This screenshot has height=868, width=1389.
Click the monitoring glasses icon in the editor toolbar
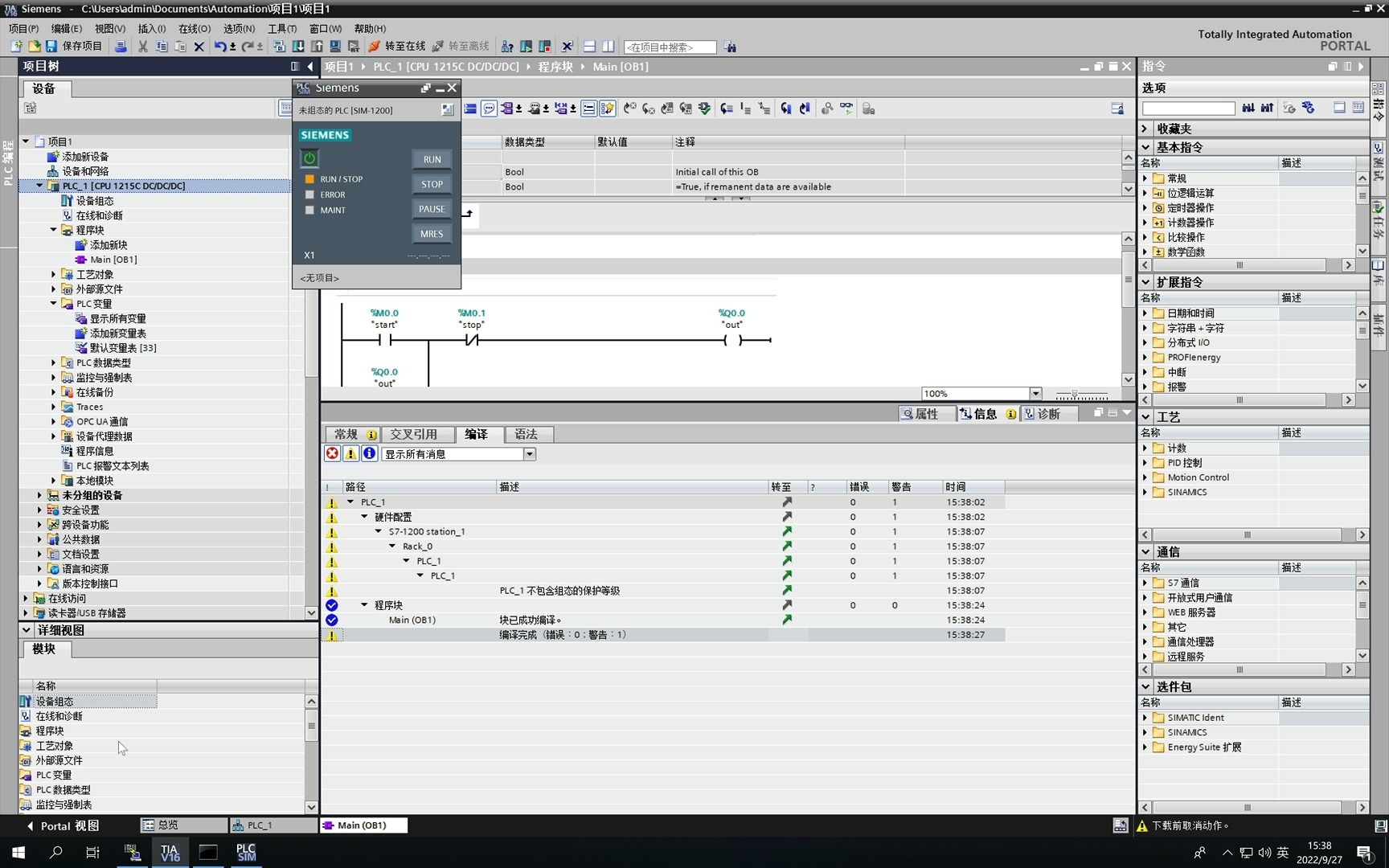point(846,108)
